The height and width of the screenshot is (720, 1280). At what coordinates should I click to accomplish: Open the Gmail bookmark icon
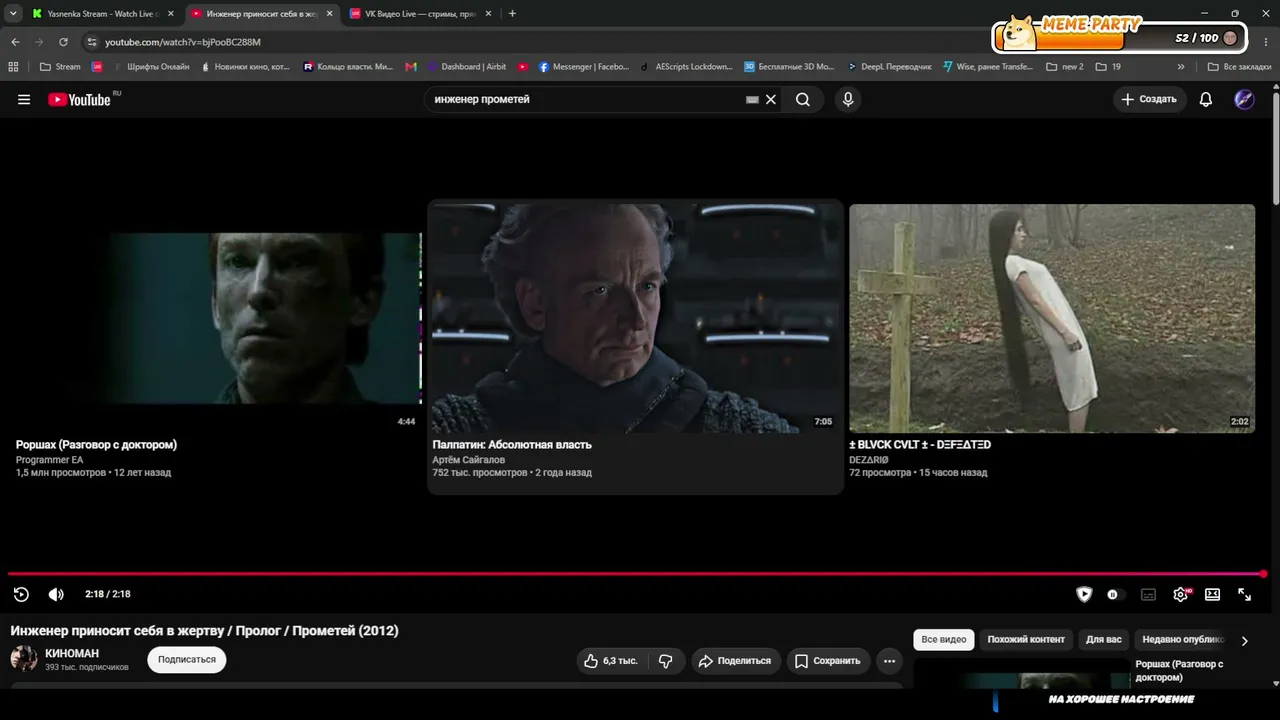point(411,67)
